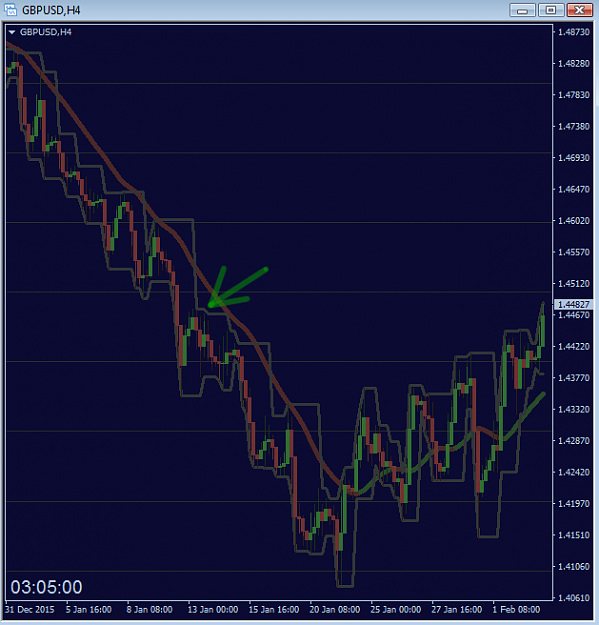Select the latest green candle at chart's right edge

tap(543, 331)
